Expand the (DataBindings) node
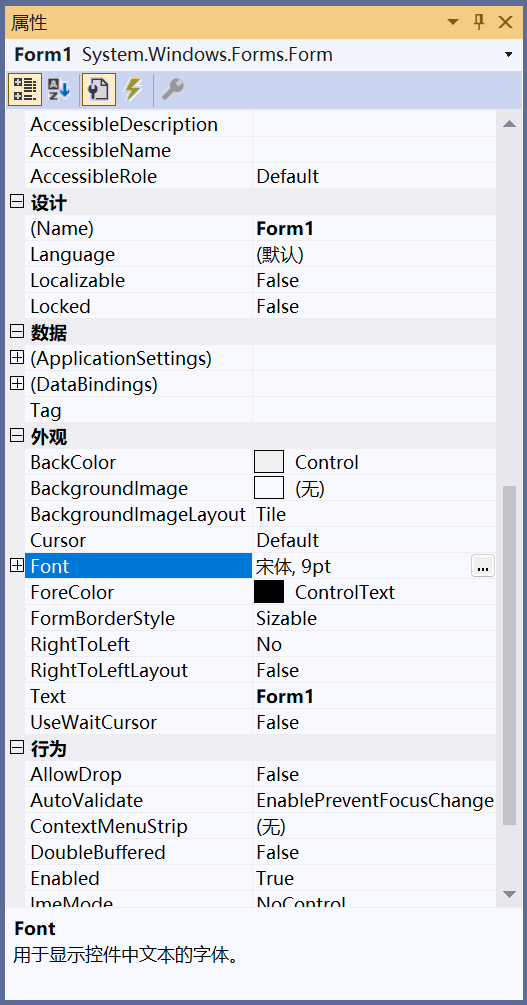 [17, 385]
